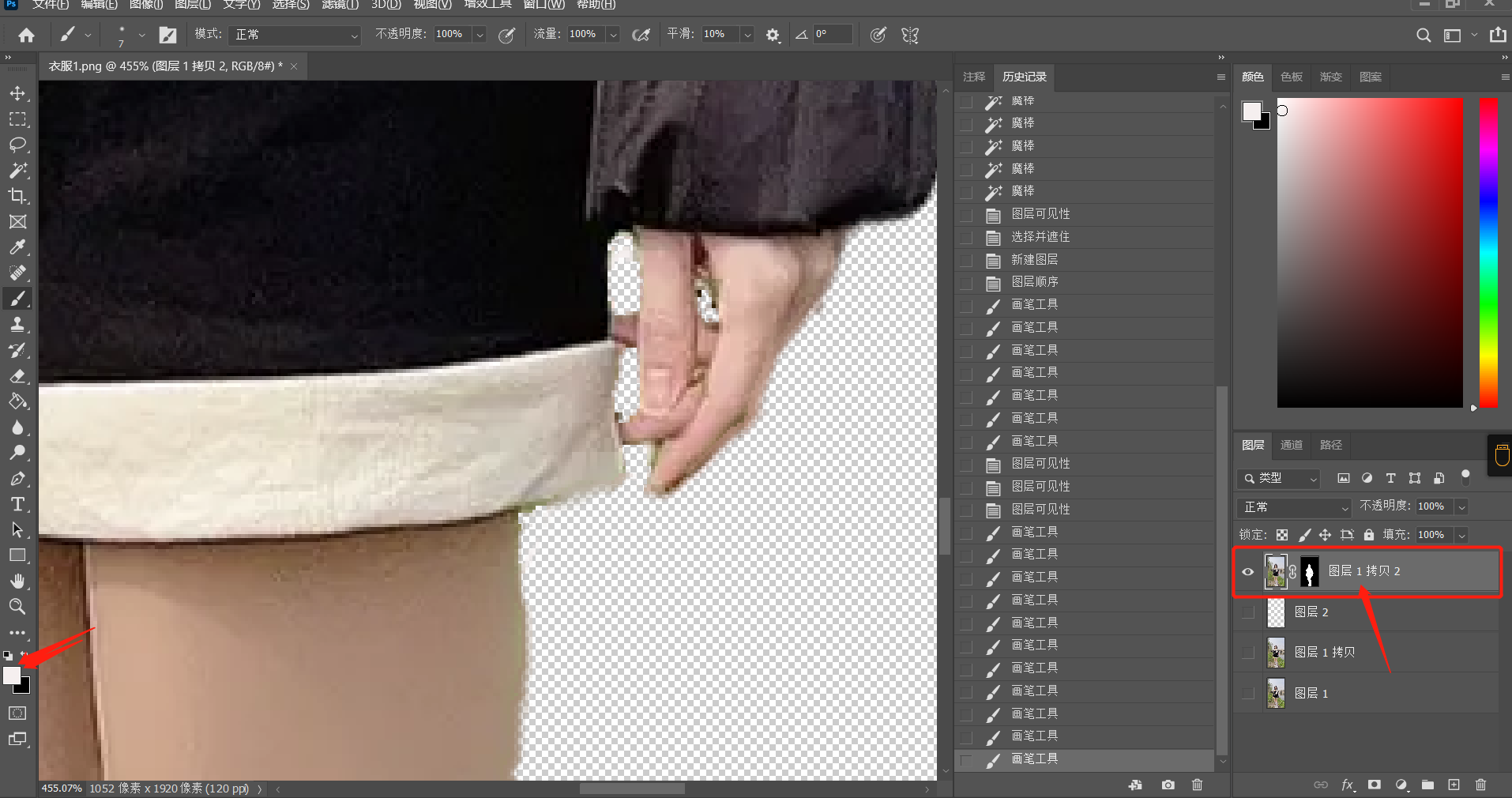Select the Path Selection tool
Screen dimensions: 1512x798
(x=17, y=530)
